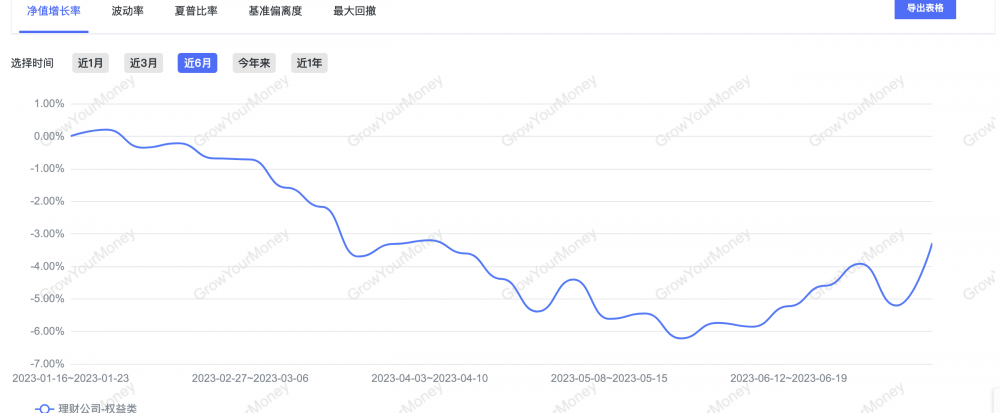Screen dimensions: 1000x413
Task: Toggle the 理财公司-权益类 legend series
Action: [x=85, y=408]
